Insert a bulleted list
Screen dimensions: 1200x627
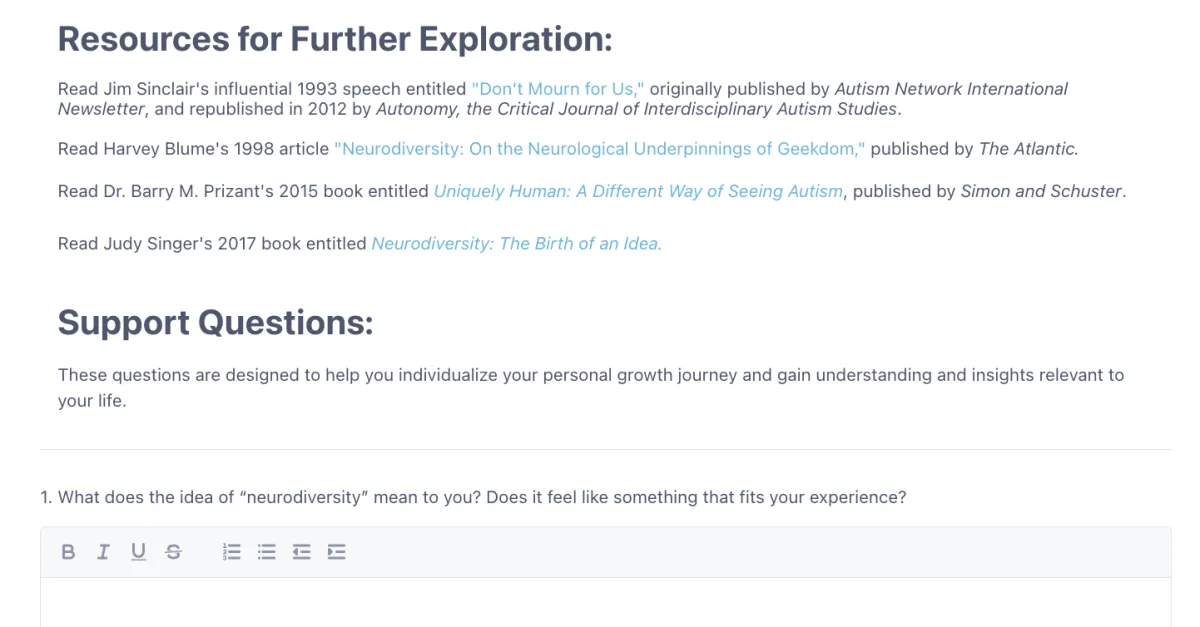point(266,551)
